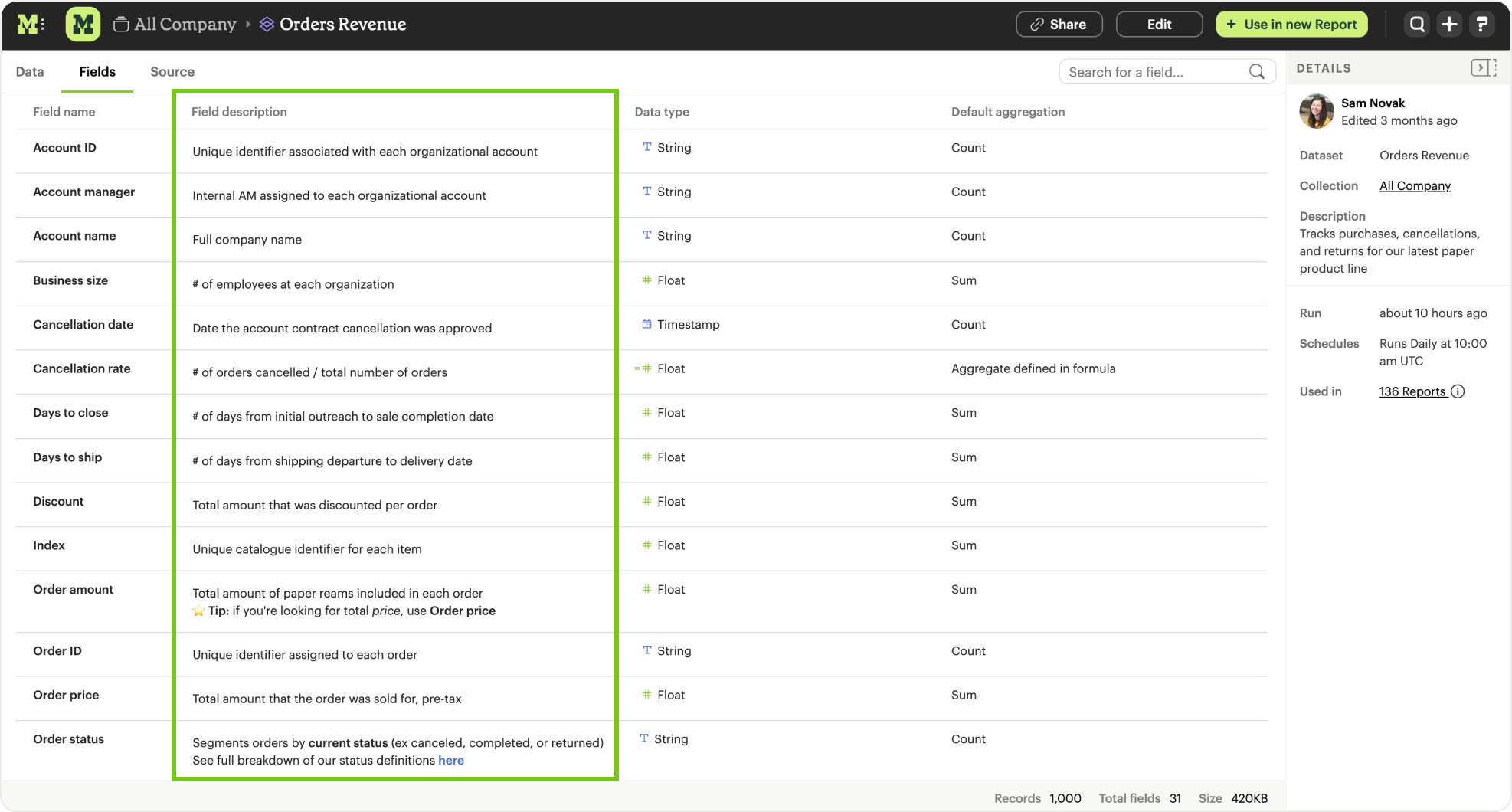Click star tip icon in Order amount description
Image resolution: width=1512 pixels, height=812 pixels.
(x=198, y=611)
